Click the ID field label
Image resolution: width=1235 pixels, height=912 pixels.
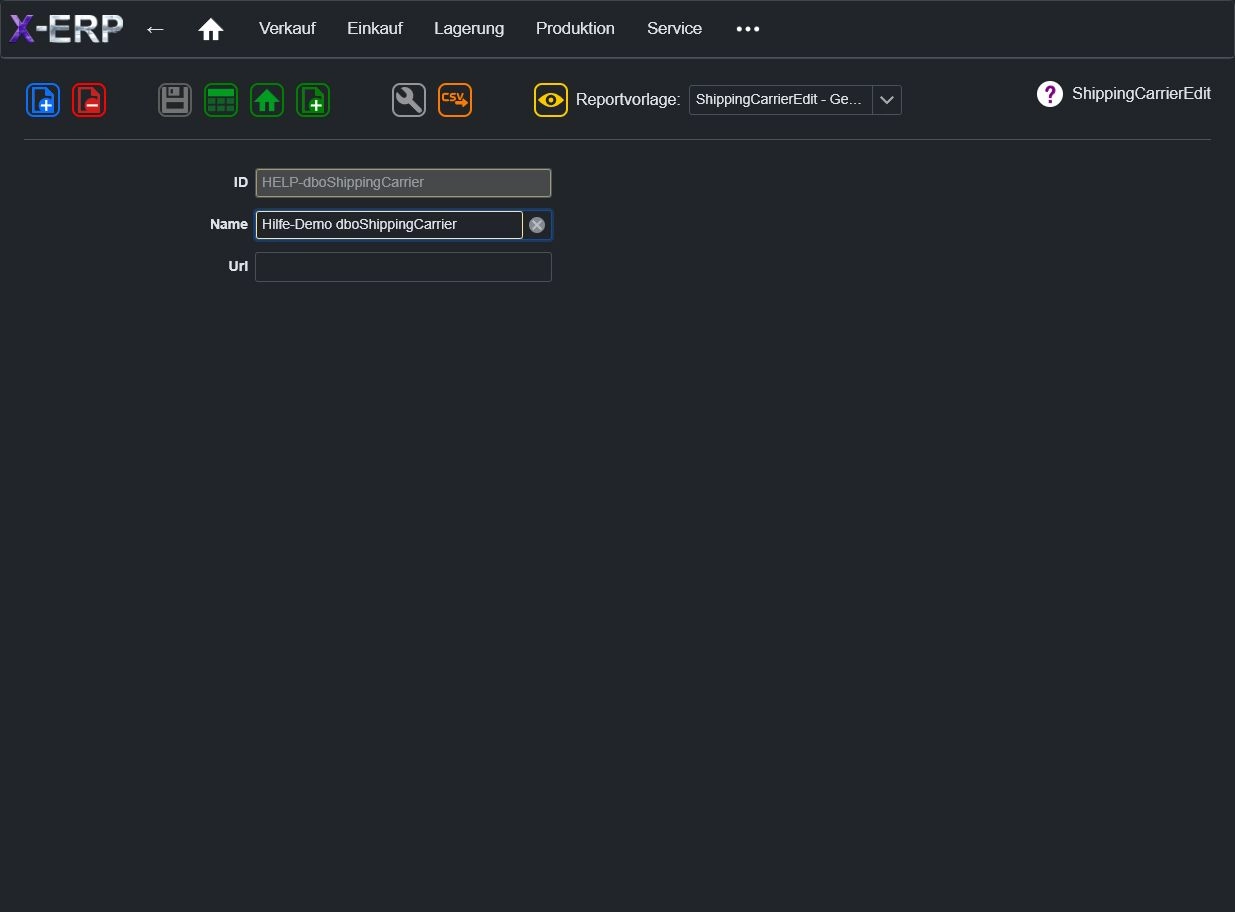point(241,183)
